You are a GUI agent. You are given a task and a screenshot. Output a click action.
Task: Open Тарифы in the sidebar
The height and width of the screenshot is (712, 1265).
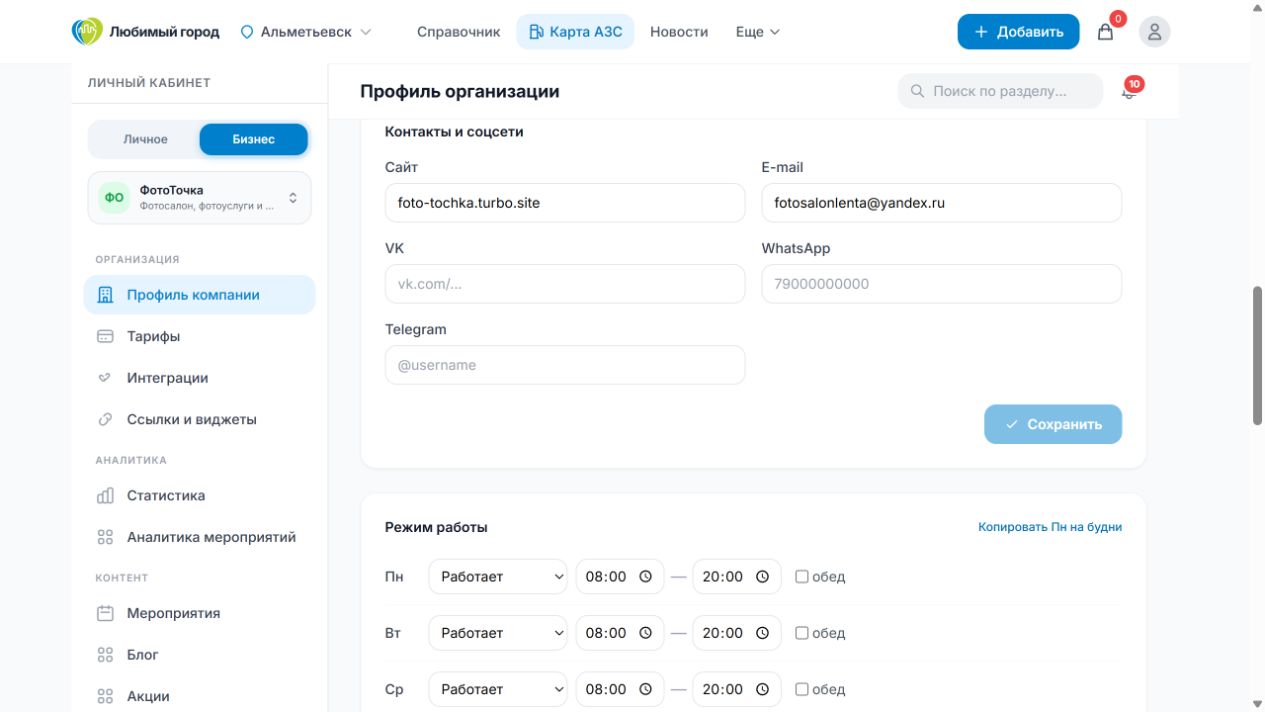coord(199,337)
